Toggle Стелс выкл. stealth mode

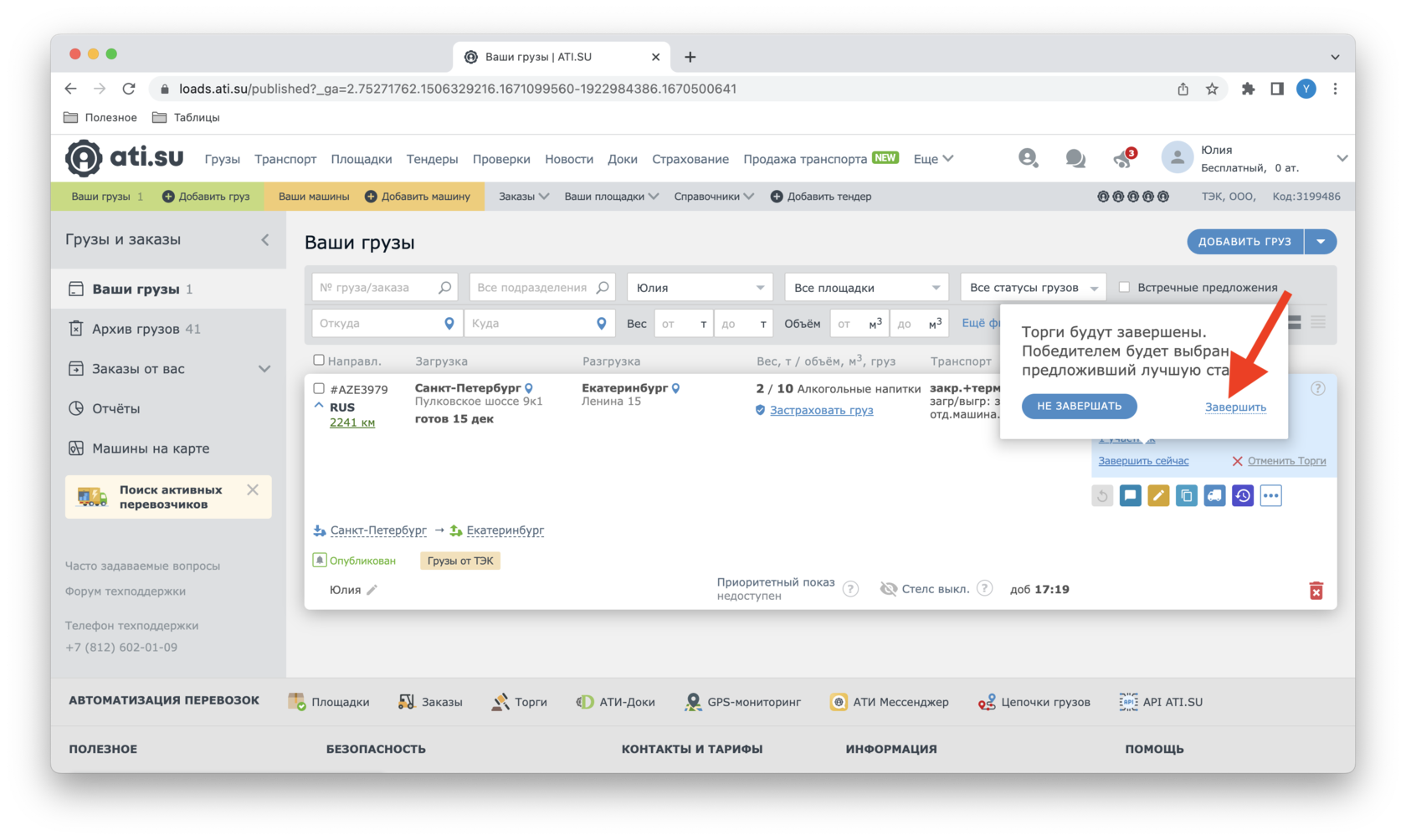[926, 589]
